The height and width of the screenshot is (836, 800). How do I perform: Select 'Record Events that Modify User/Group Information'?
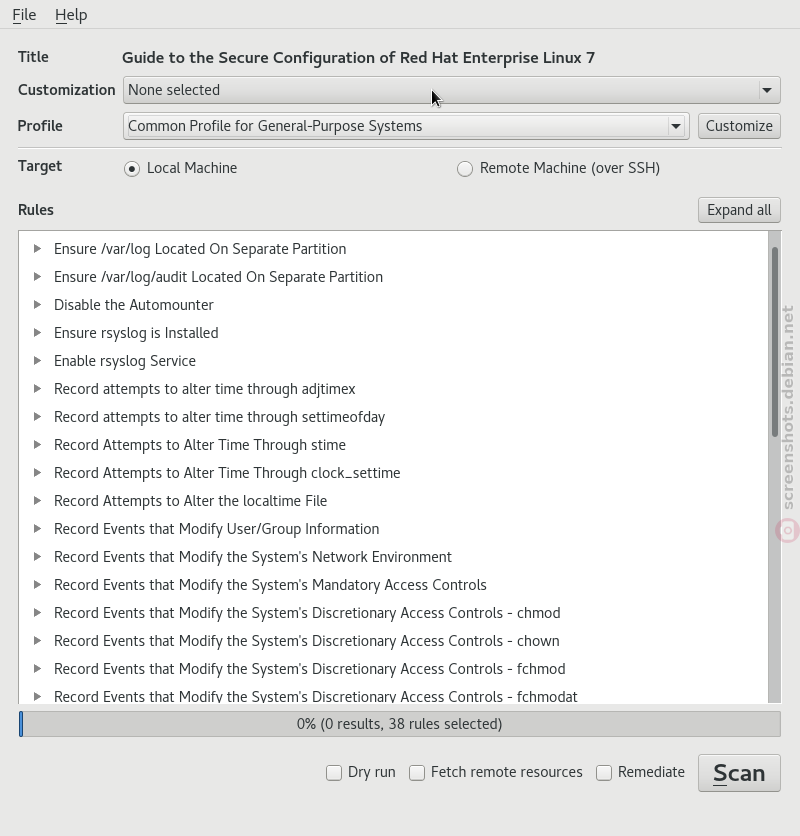[217, 529]
